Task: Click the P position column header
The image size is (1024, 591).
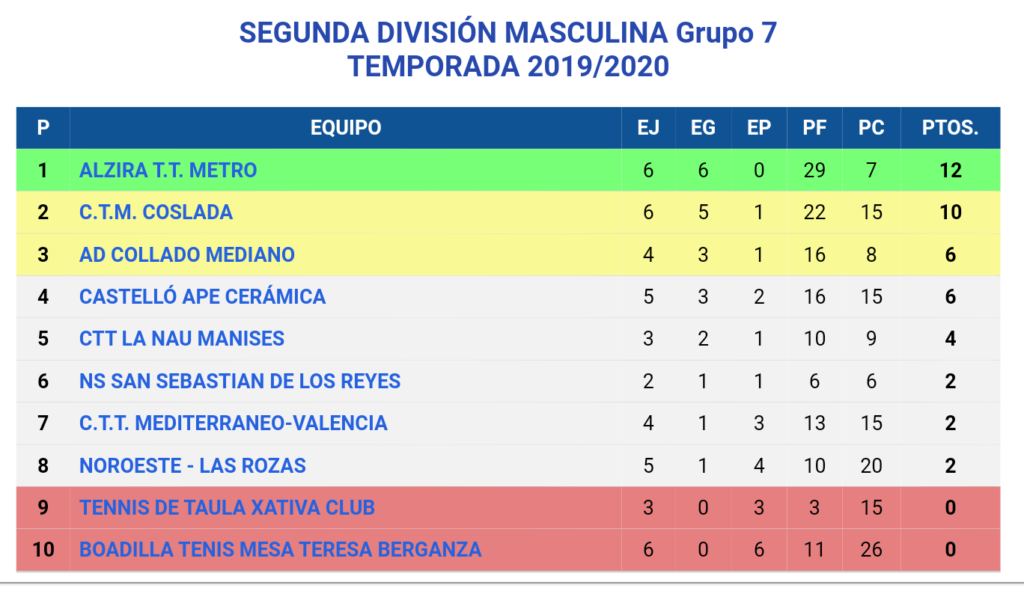Action: click(x=43, y=127)
